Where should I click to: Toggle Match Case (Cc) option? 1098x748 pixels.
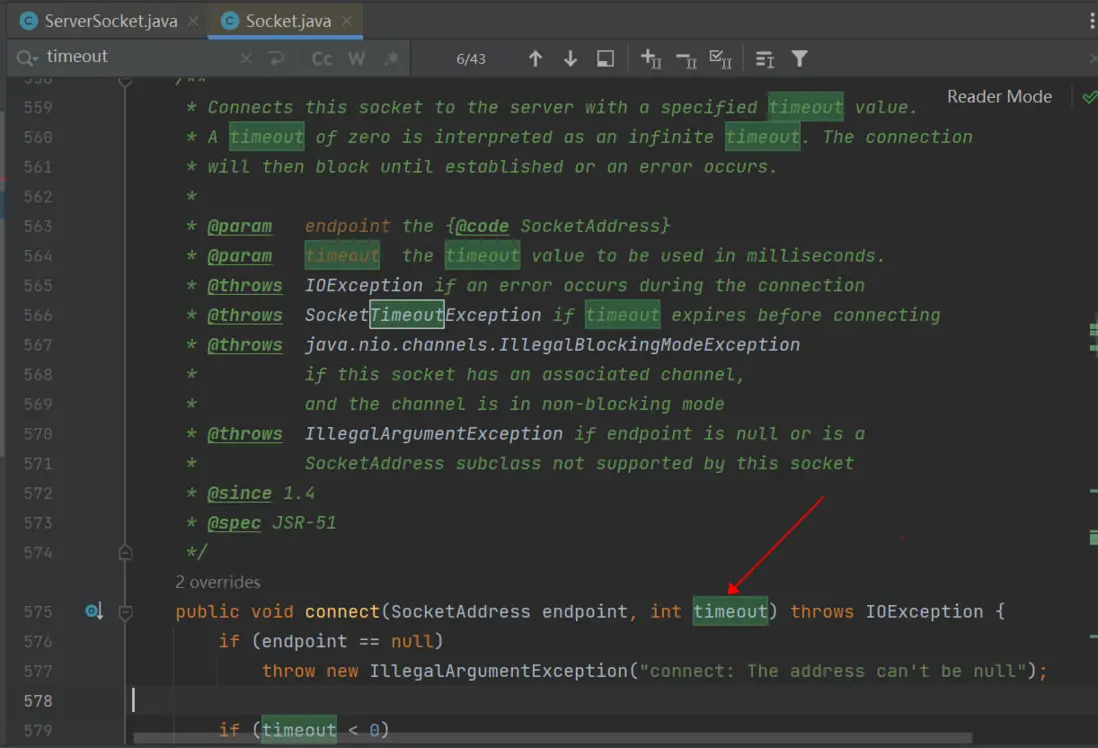[x=322, y=59]
